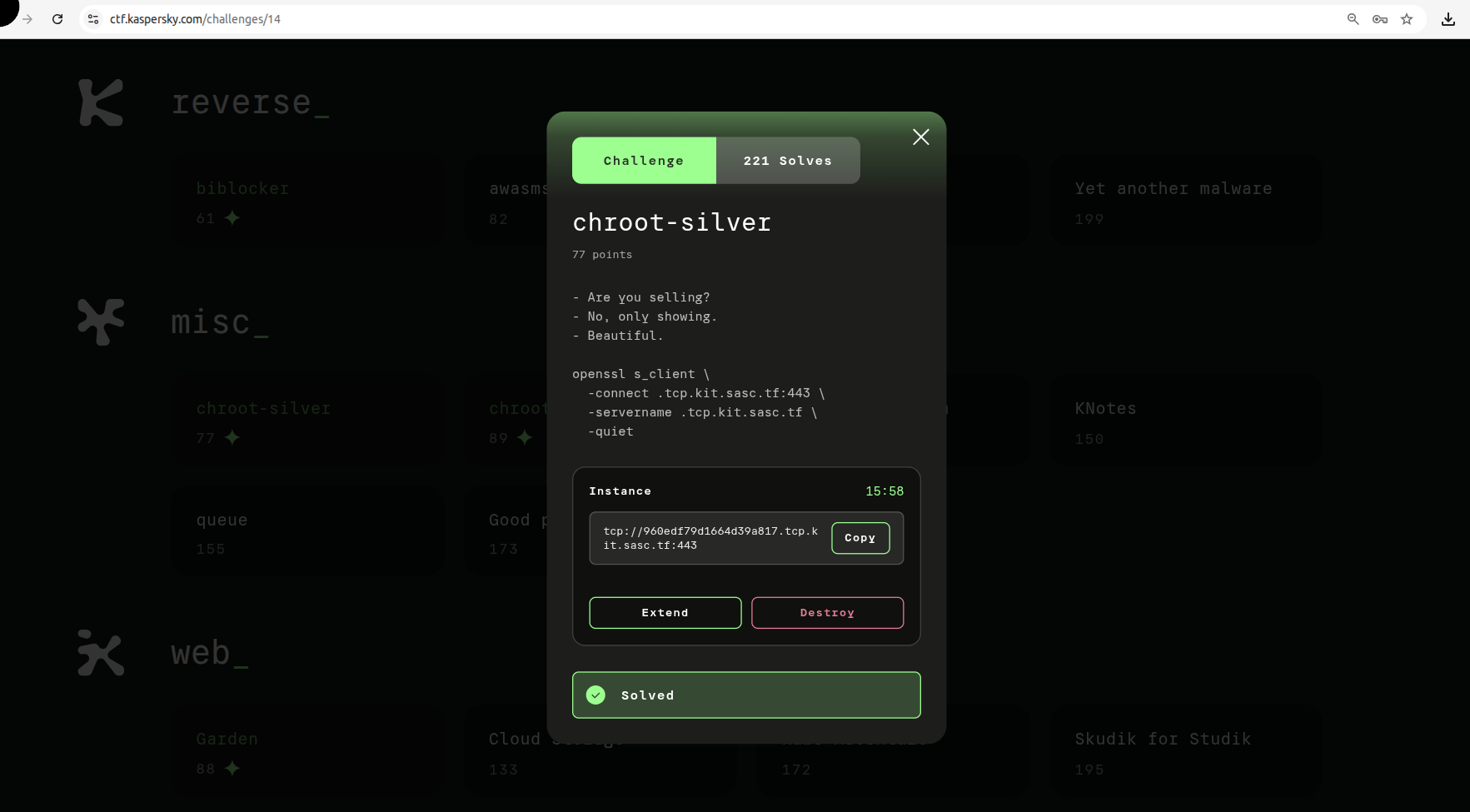Open Yet another malware challenge card
The height and width of the screenshot is (812, 1470).
(x=1186, y=201)
